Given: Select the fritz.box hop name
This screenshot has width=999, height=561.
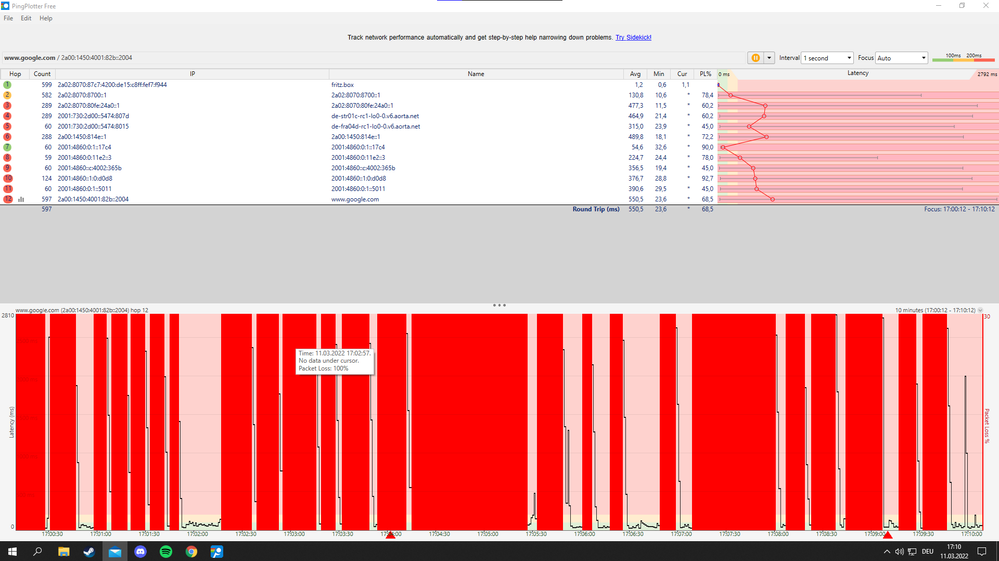Looking at the screenshot, I should (342, 85).
